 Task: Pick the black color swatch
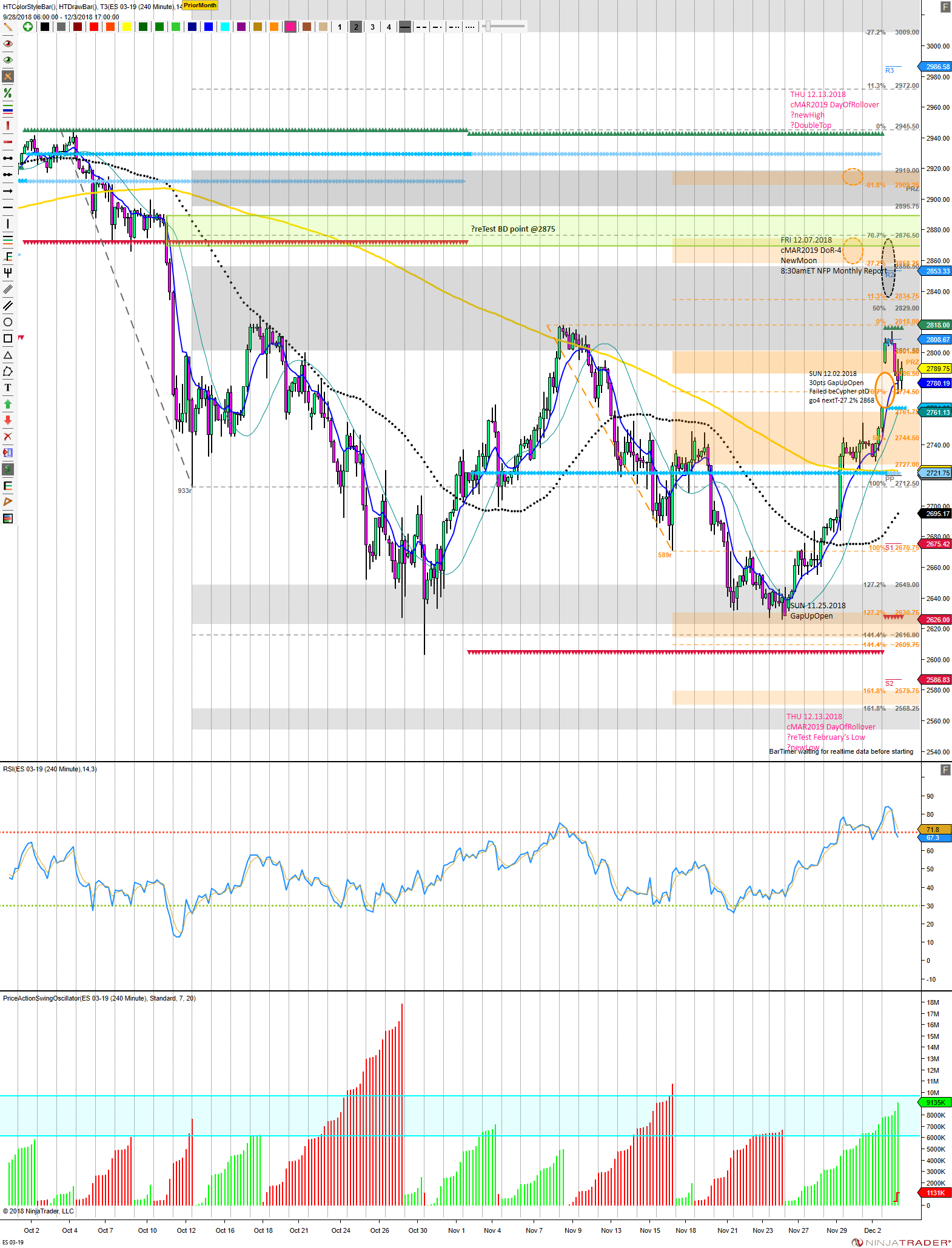[x=45, y=27]
